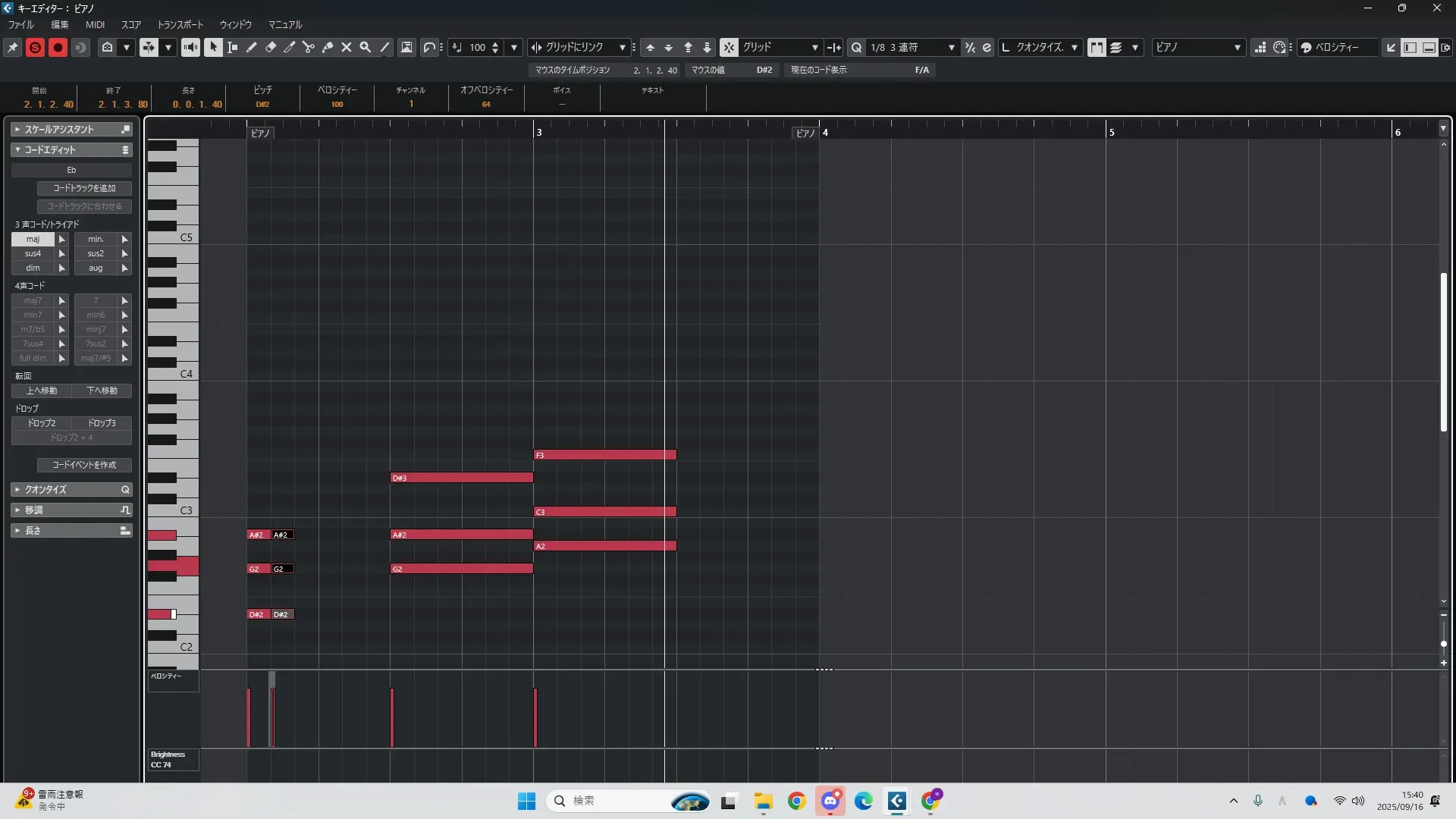The image size is (1456, 819).
Task: Click the D#3 note in piano roll
Action: pos(461,478)
